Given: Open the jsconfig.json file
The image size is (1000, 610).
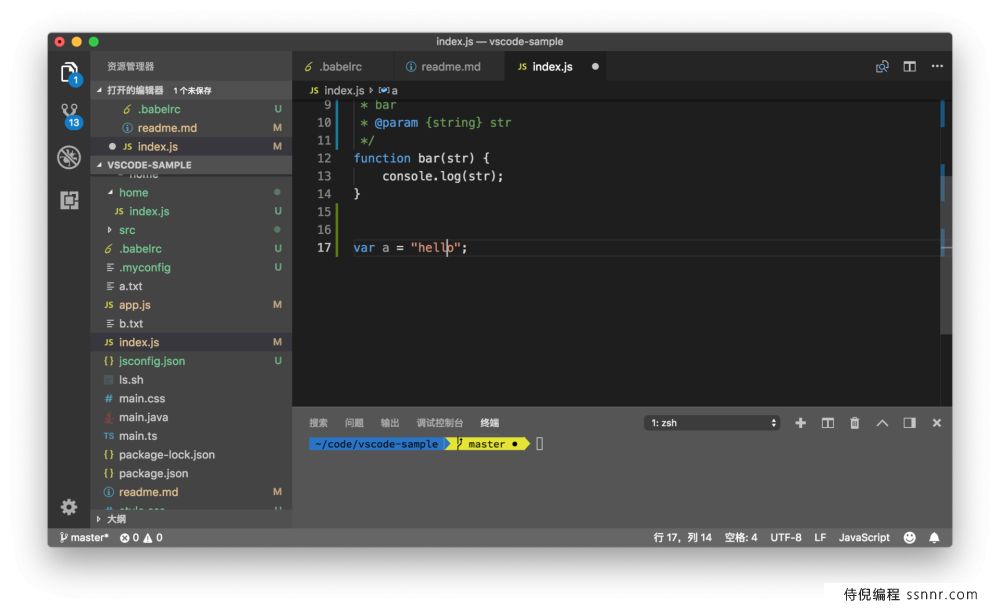Looking at the screenshot, I should coord(191,361).
